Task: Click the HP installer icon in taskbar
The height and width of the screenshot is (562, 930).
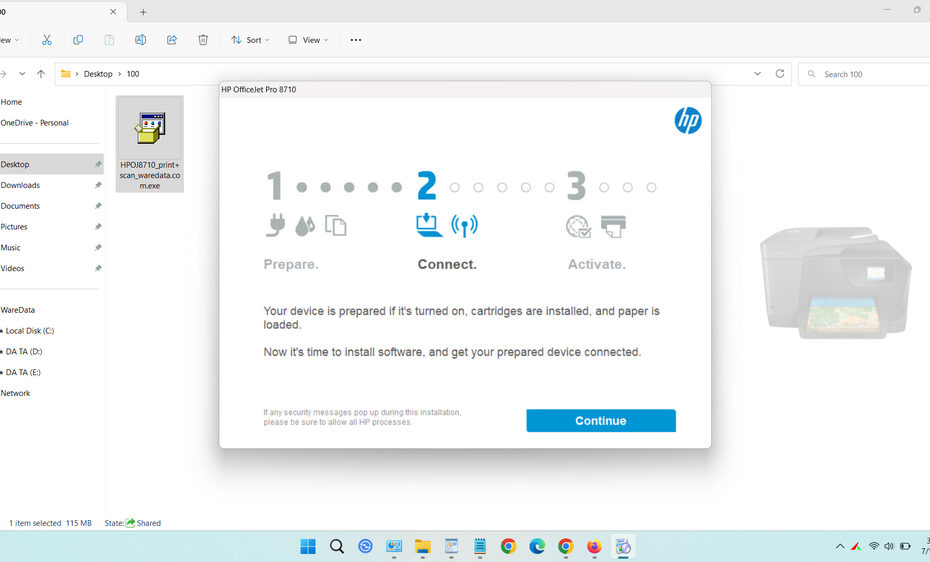Action: [x=623, y=546]
